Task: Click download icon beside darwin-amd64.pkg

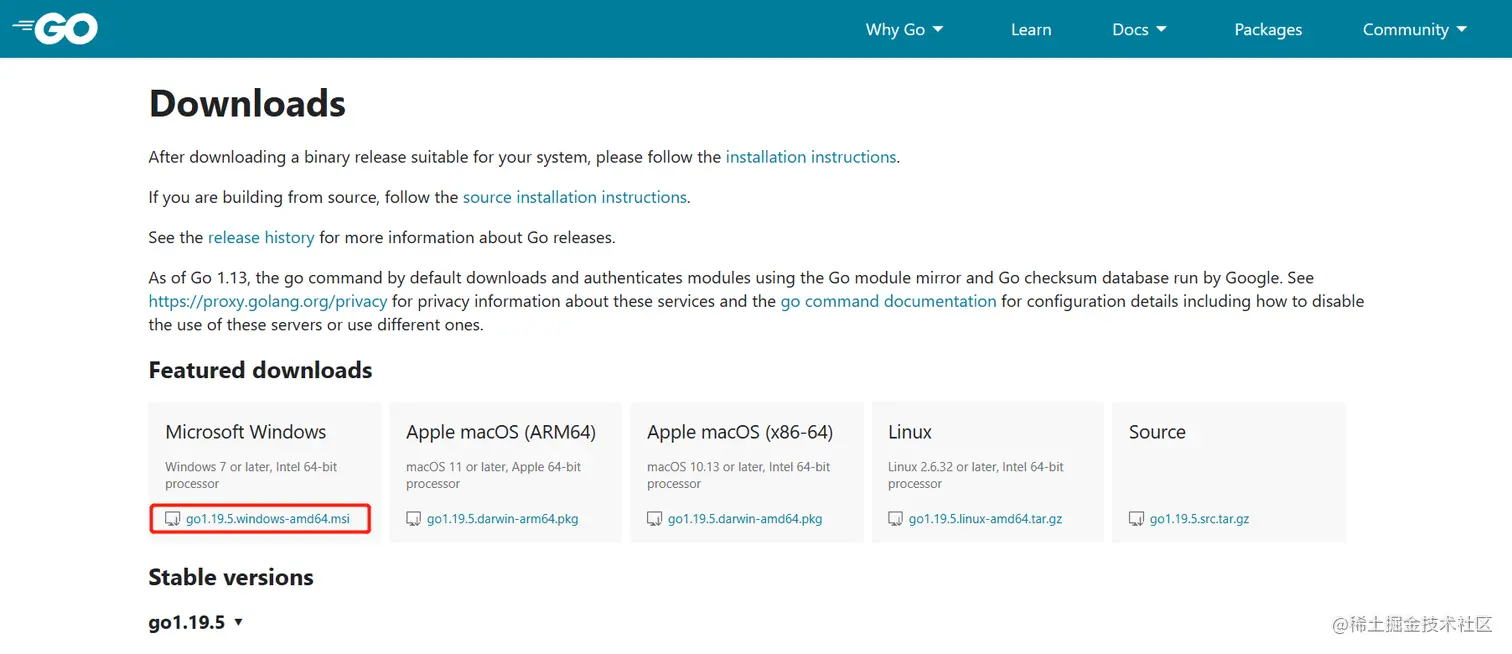Action: (x=655, y=519)
